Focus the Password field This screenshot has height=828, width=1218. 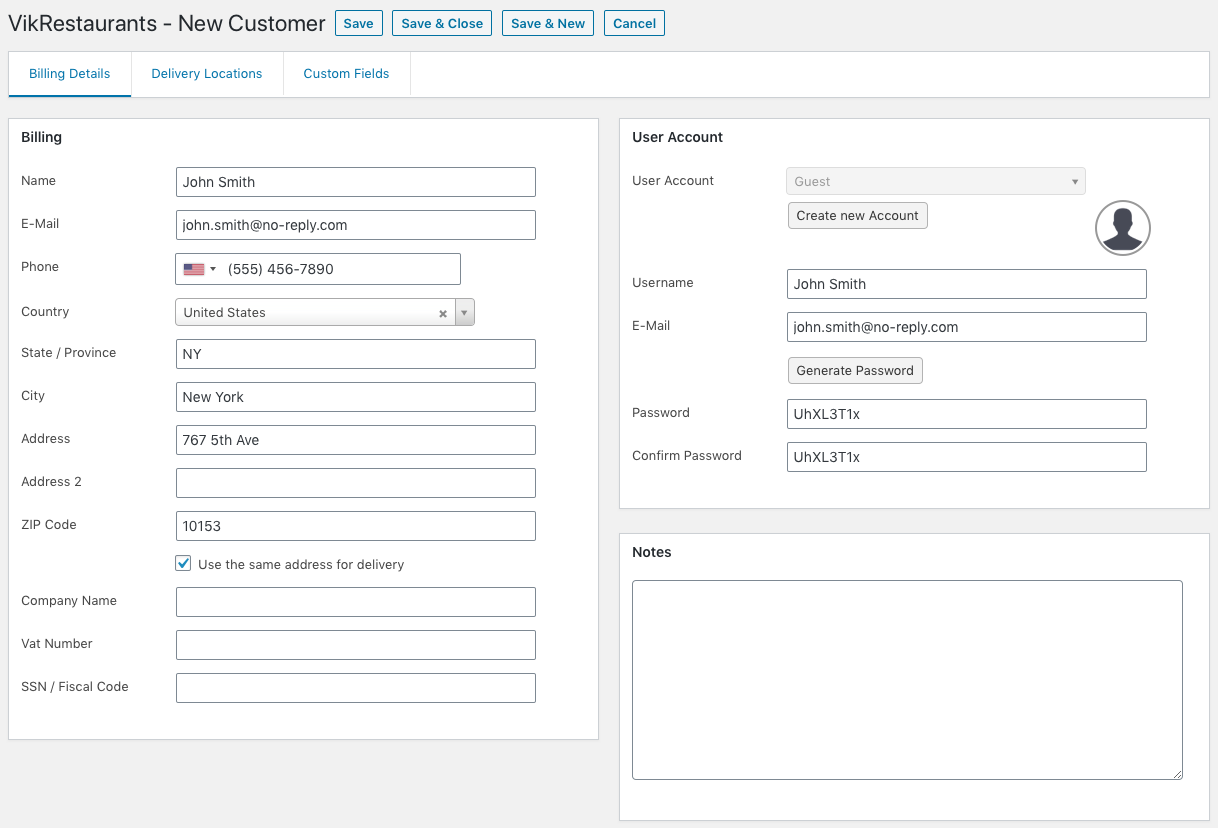click(967, 414)
